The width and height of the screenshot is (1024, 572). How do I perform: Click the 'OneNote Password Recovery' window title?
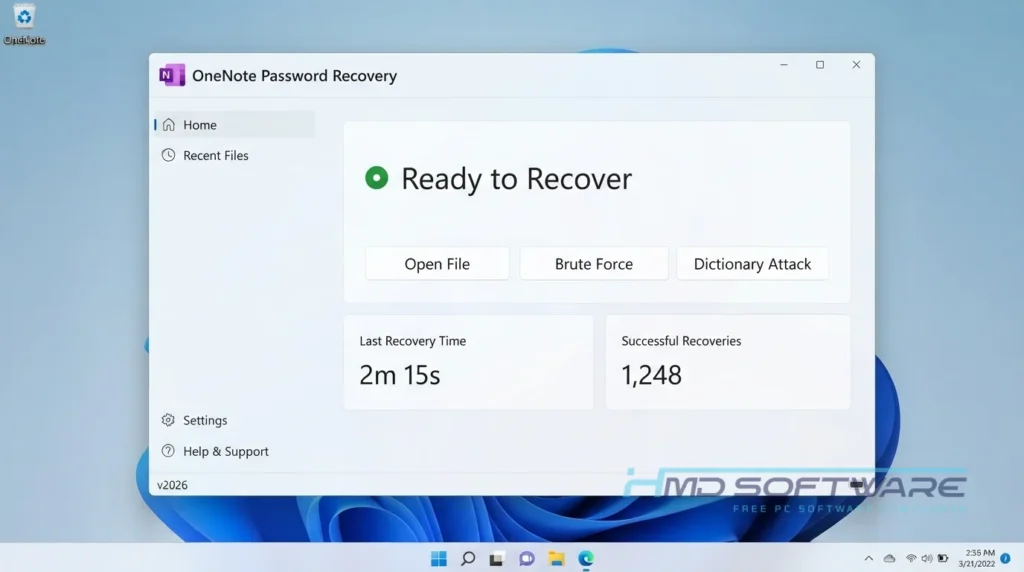pos(295,76)
